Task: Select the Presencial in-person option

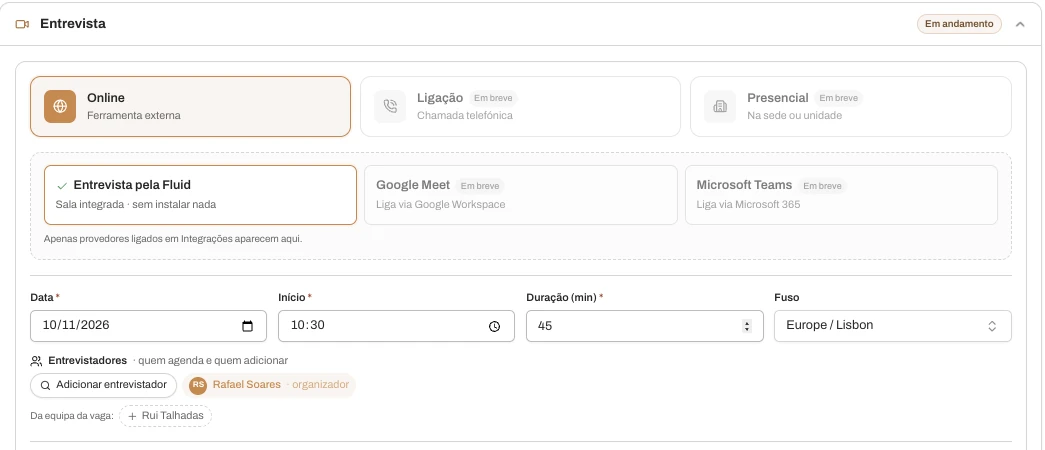Action: point(850,107)
